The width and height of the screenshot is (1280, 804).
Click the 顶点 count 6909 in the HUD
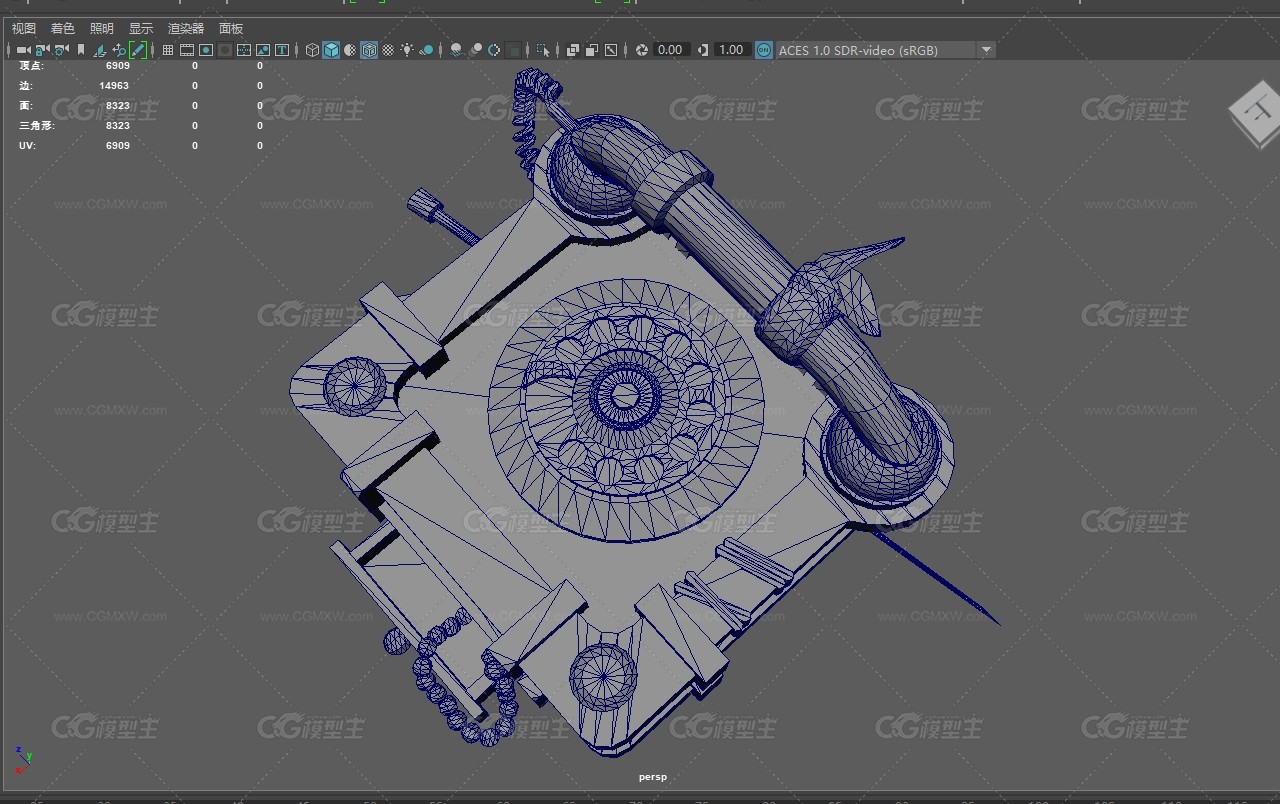point(118,66)
